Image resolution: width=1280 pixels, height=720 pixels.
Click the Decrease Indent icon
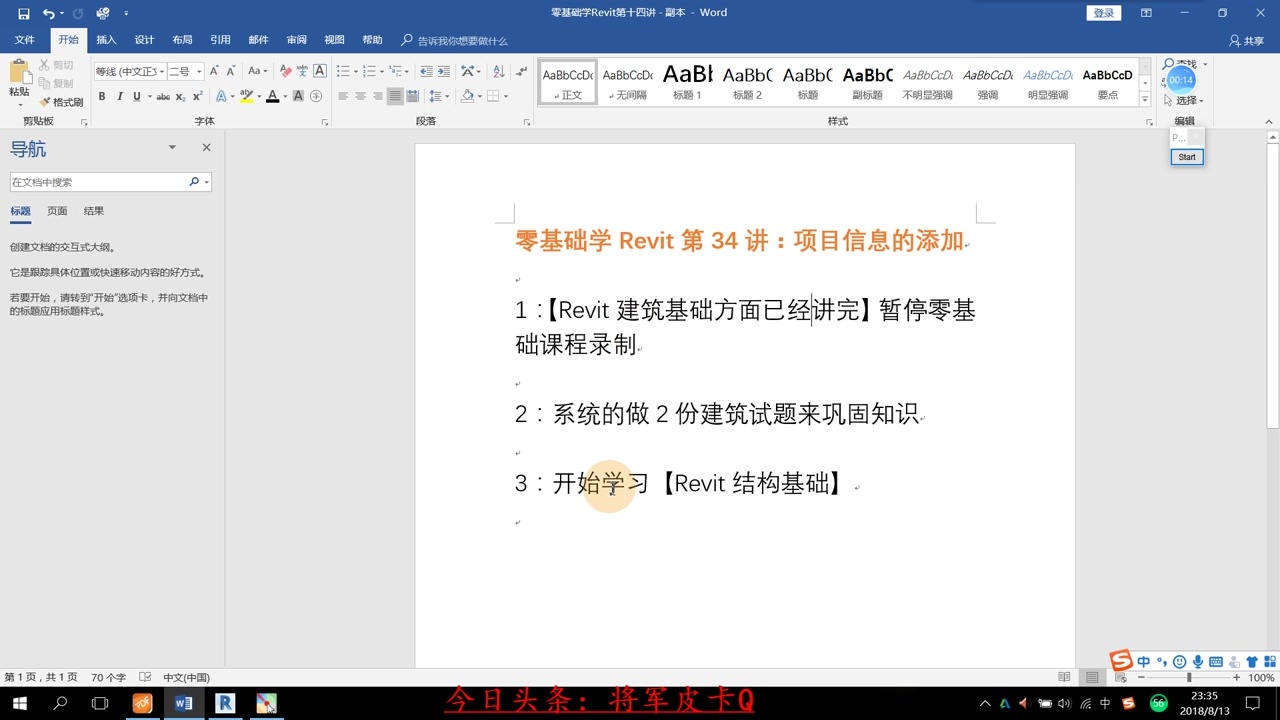pyautogui.click(x=427, y=71)
